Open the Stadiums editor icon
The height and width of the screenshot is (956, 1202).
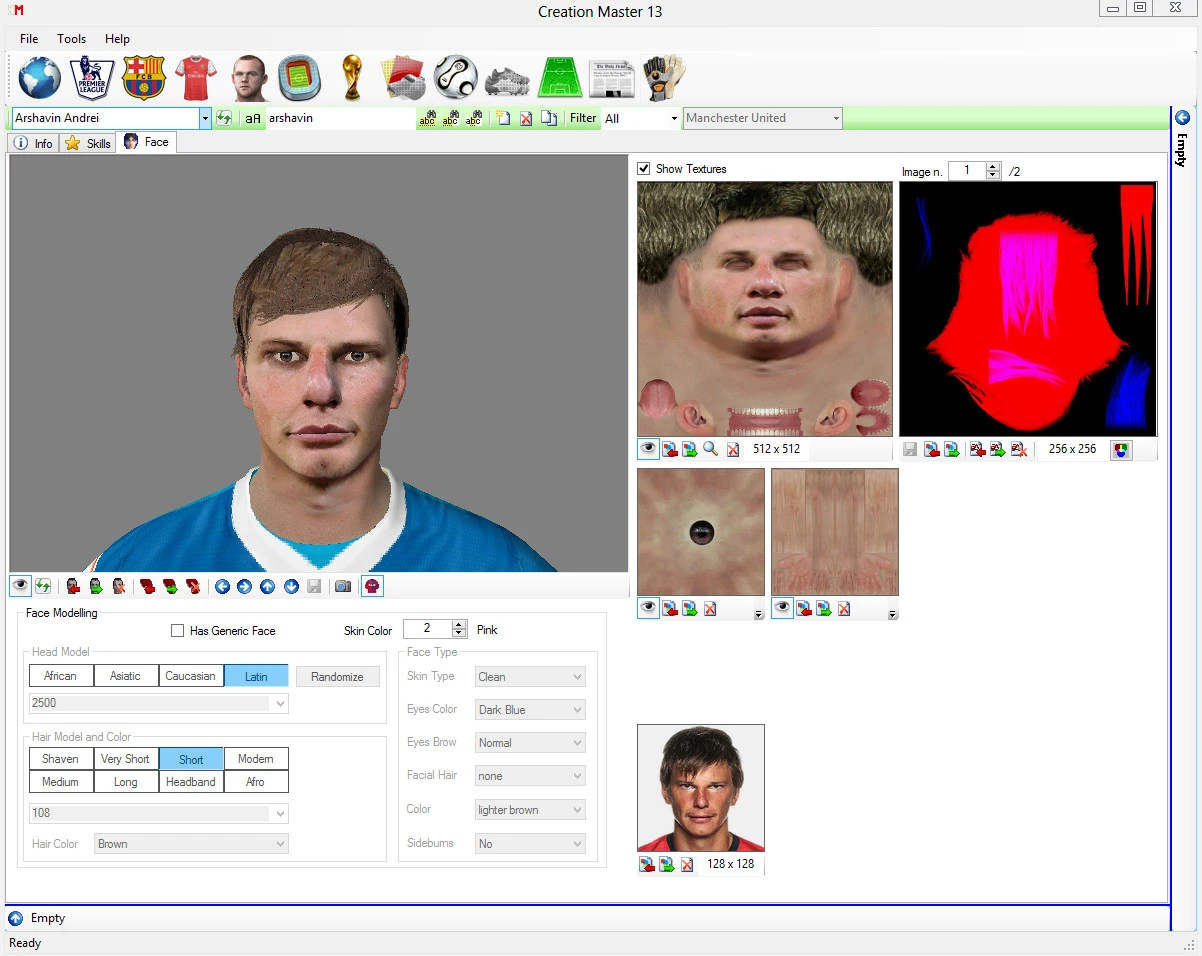(299, 78)
